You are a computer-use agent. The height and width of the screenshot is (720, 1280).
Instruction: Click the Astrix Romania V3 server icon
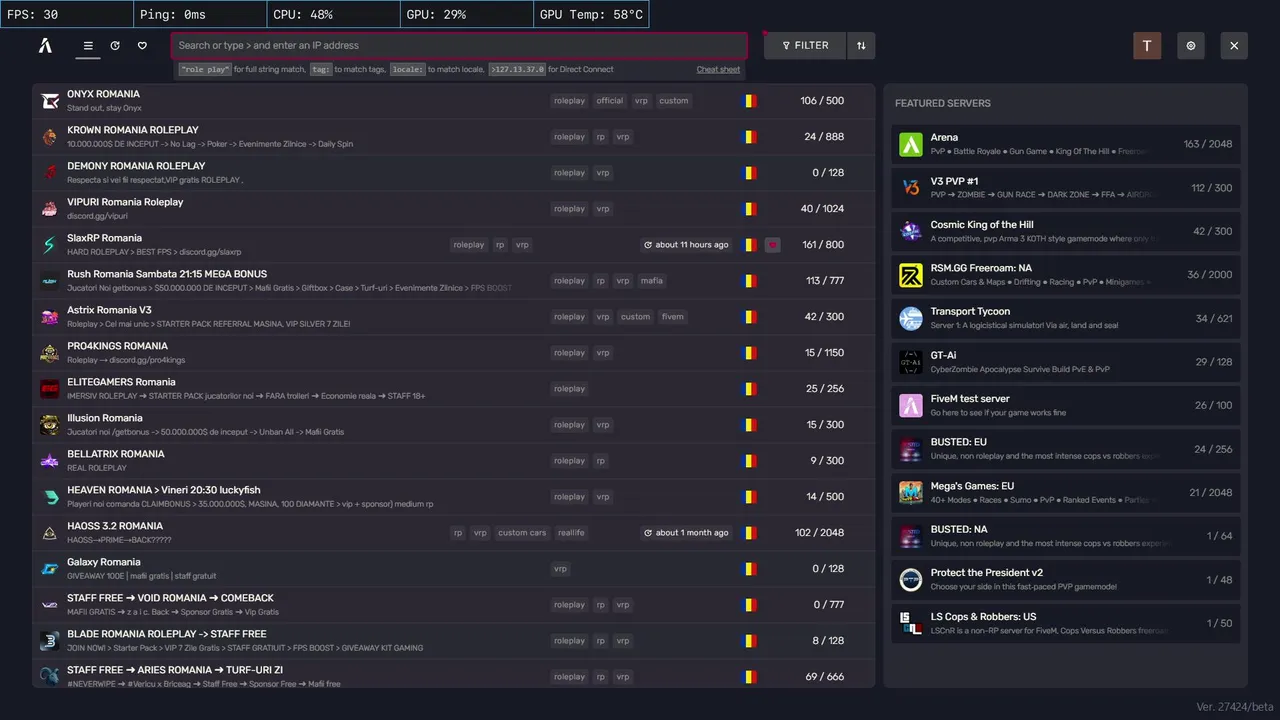pyautogui.click(x=50, y=317)
